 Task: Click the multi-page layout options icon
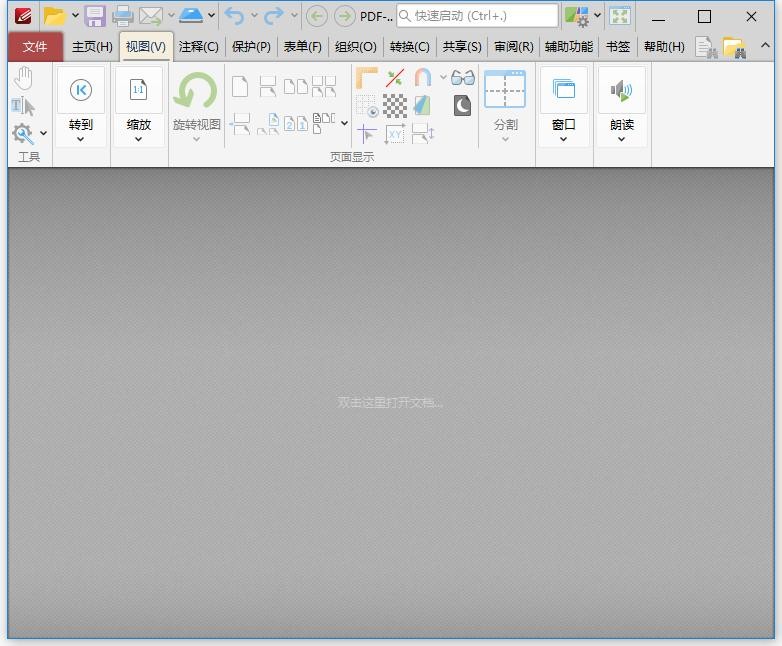point(324,123)
